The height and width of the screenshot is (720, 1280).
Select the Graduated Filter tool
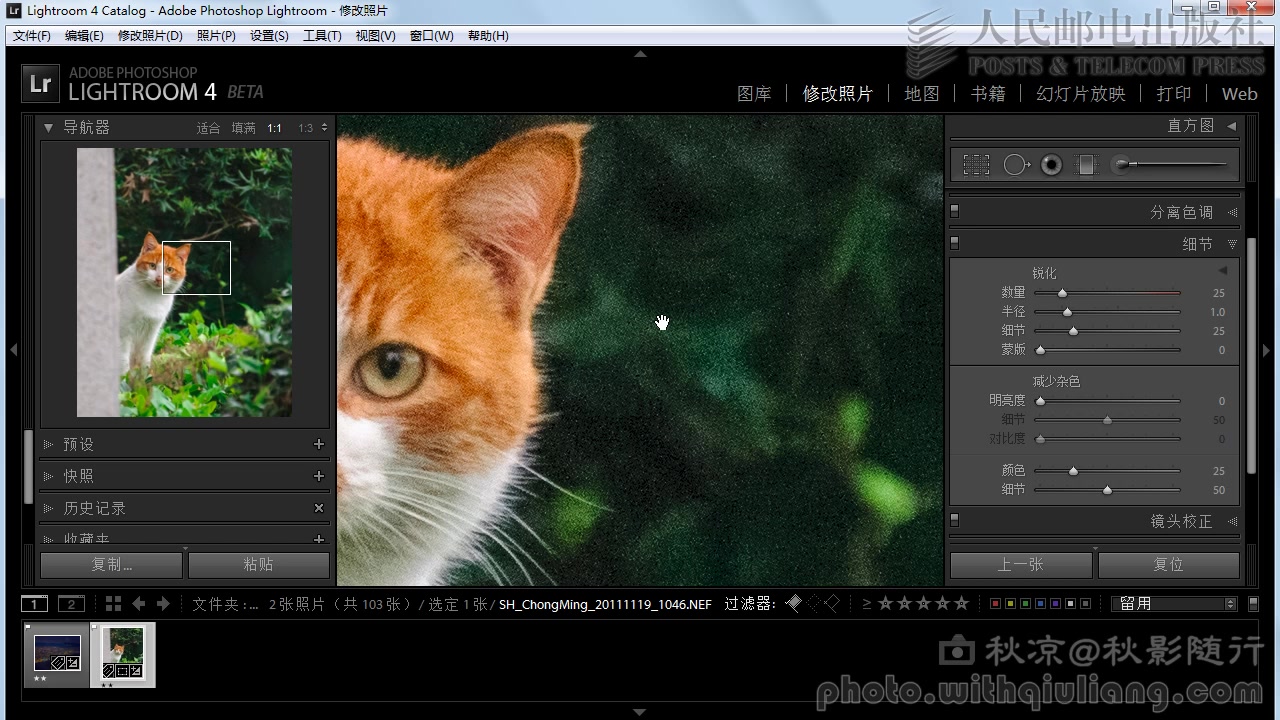[x=1087, y=165]
